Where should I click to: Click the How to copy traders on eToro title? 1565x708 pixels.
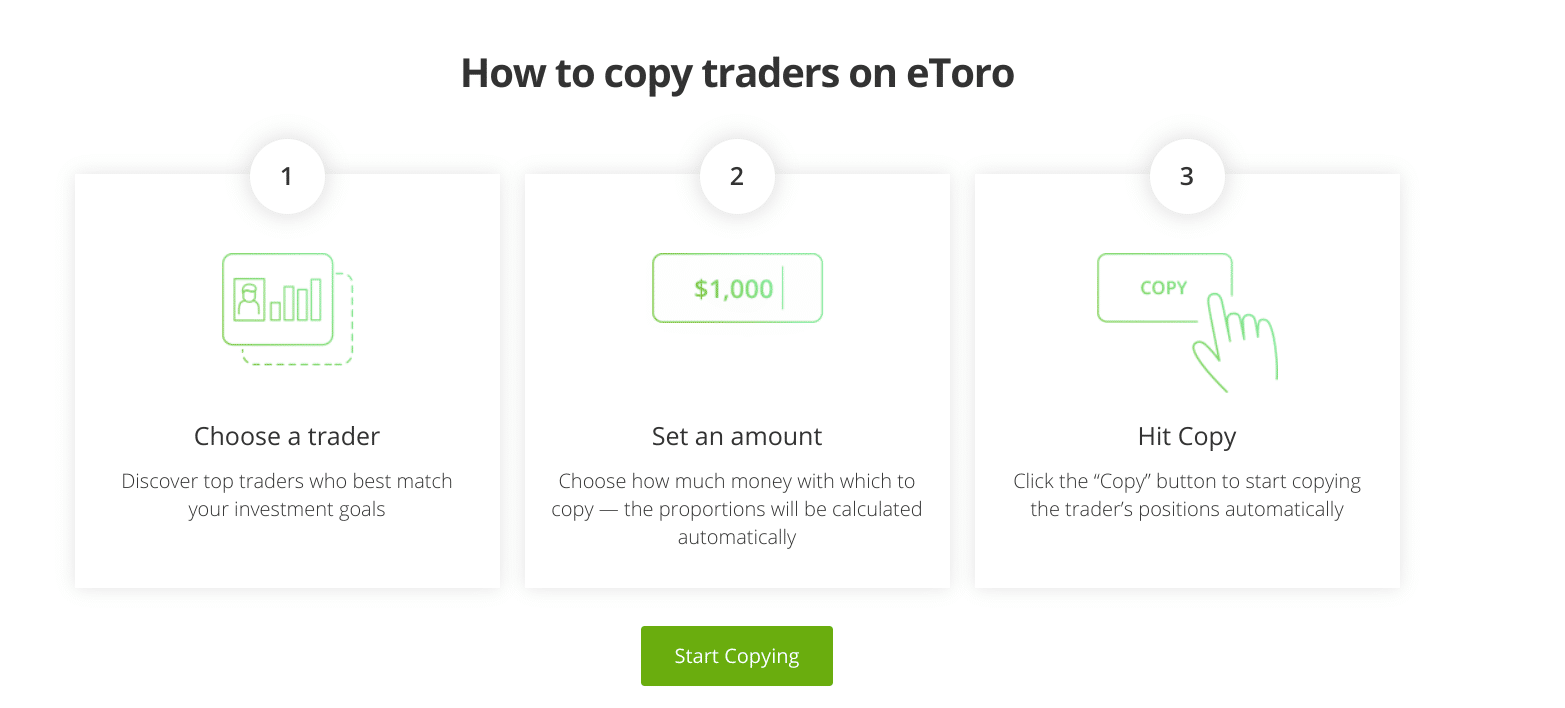tap(737, 73)
